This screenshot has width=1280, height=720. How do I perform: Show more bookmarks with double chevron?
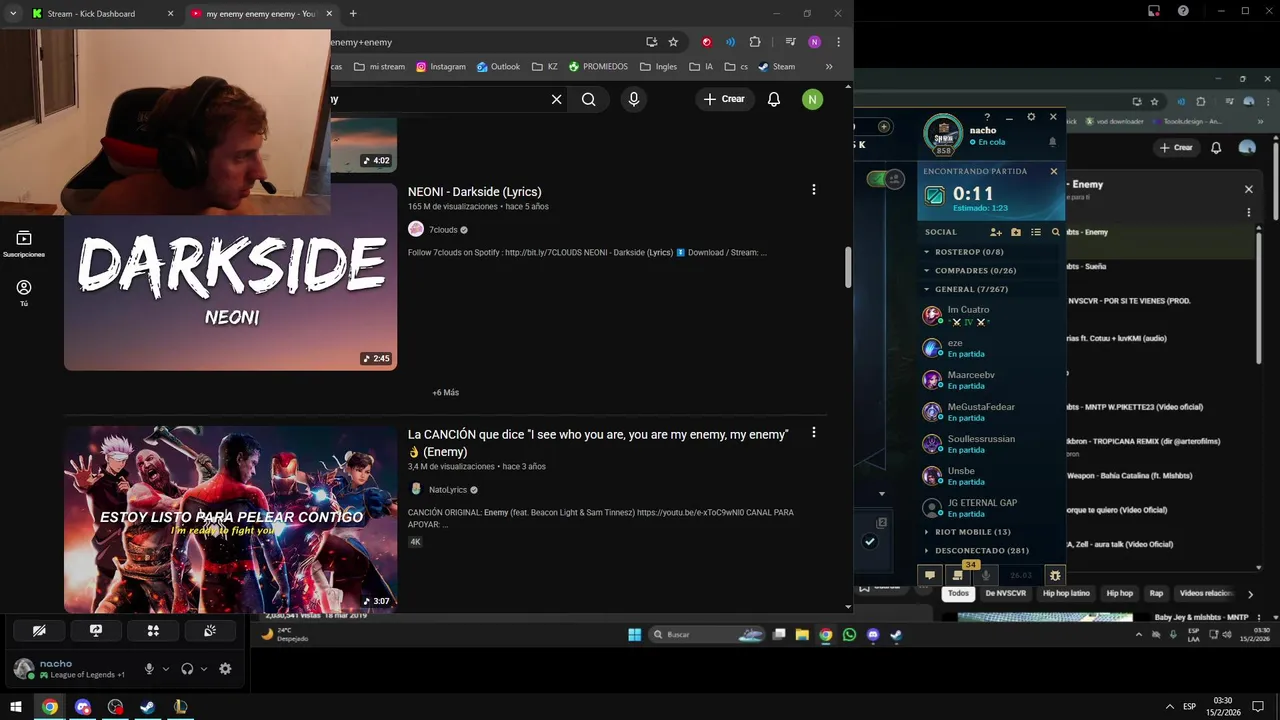point(829,67)
